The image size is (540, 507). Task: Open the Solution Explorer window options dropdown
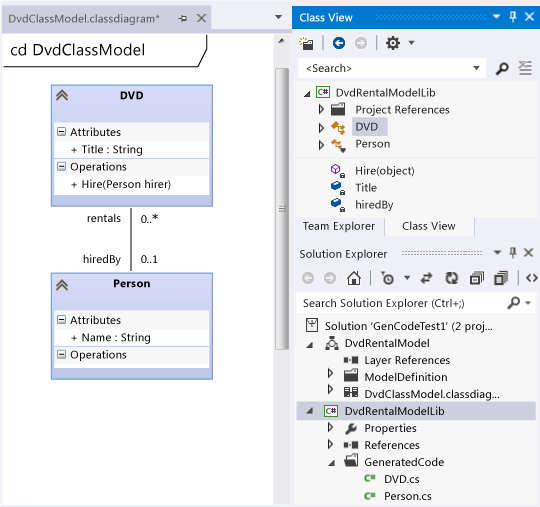click(497, 253)
